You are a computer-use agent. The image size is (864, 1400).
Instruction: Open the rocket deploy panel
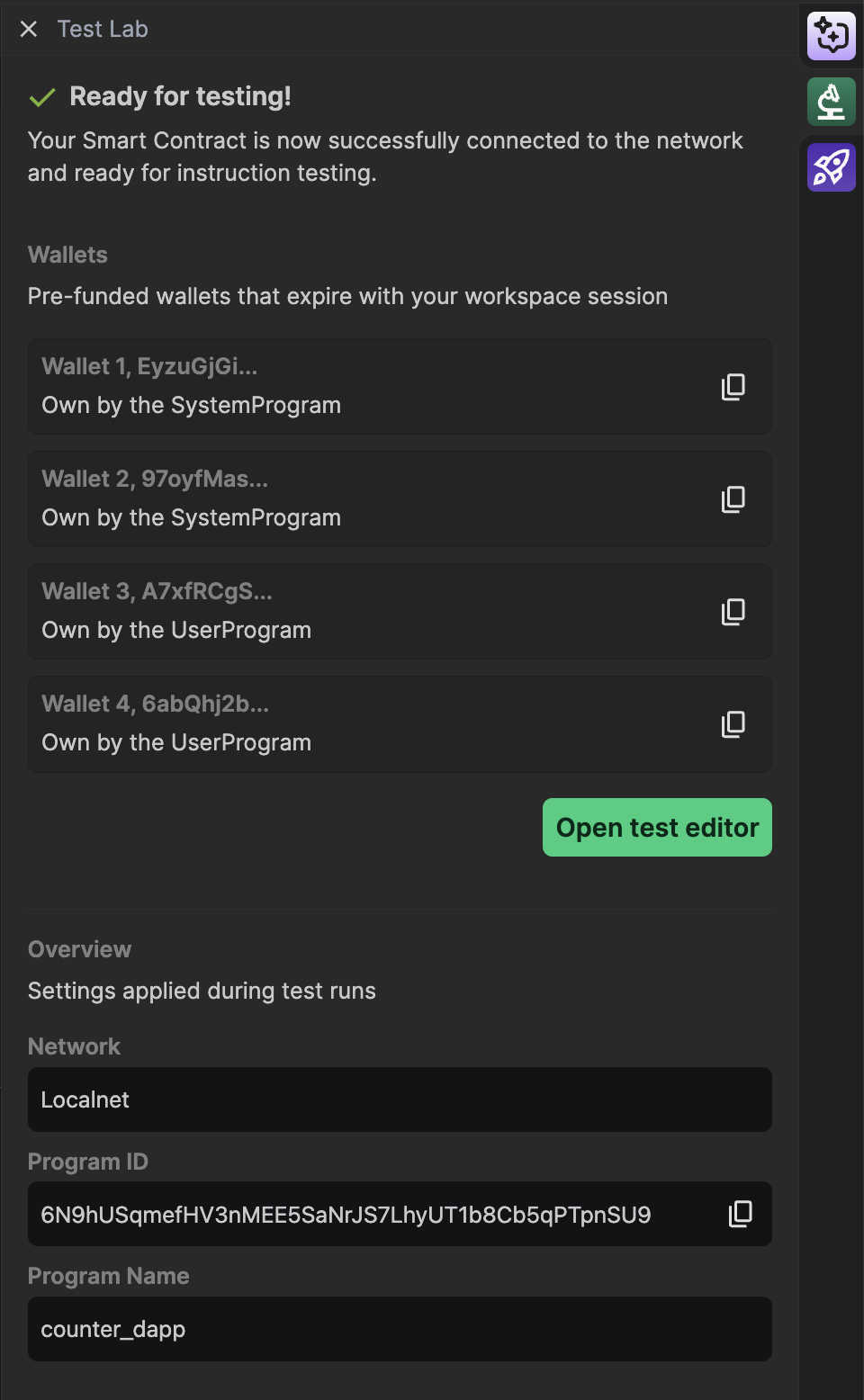coord(831,167)
